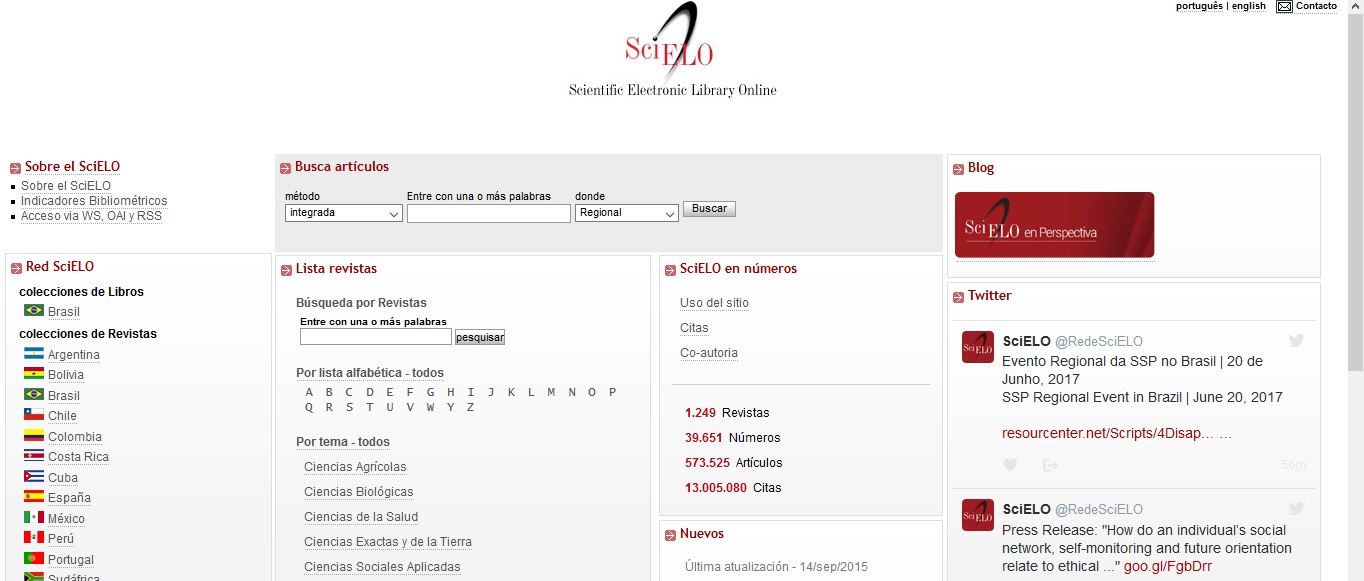The image size is (1364, 581).
Task: Click the arrow icon beside Lista revistas
Action: point(287,270)
